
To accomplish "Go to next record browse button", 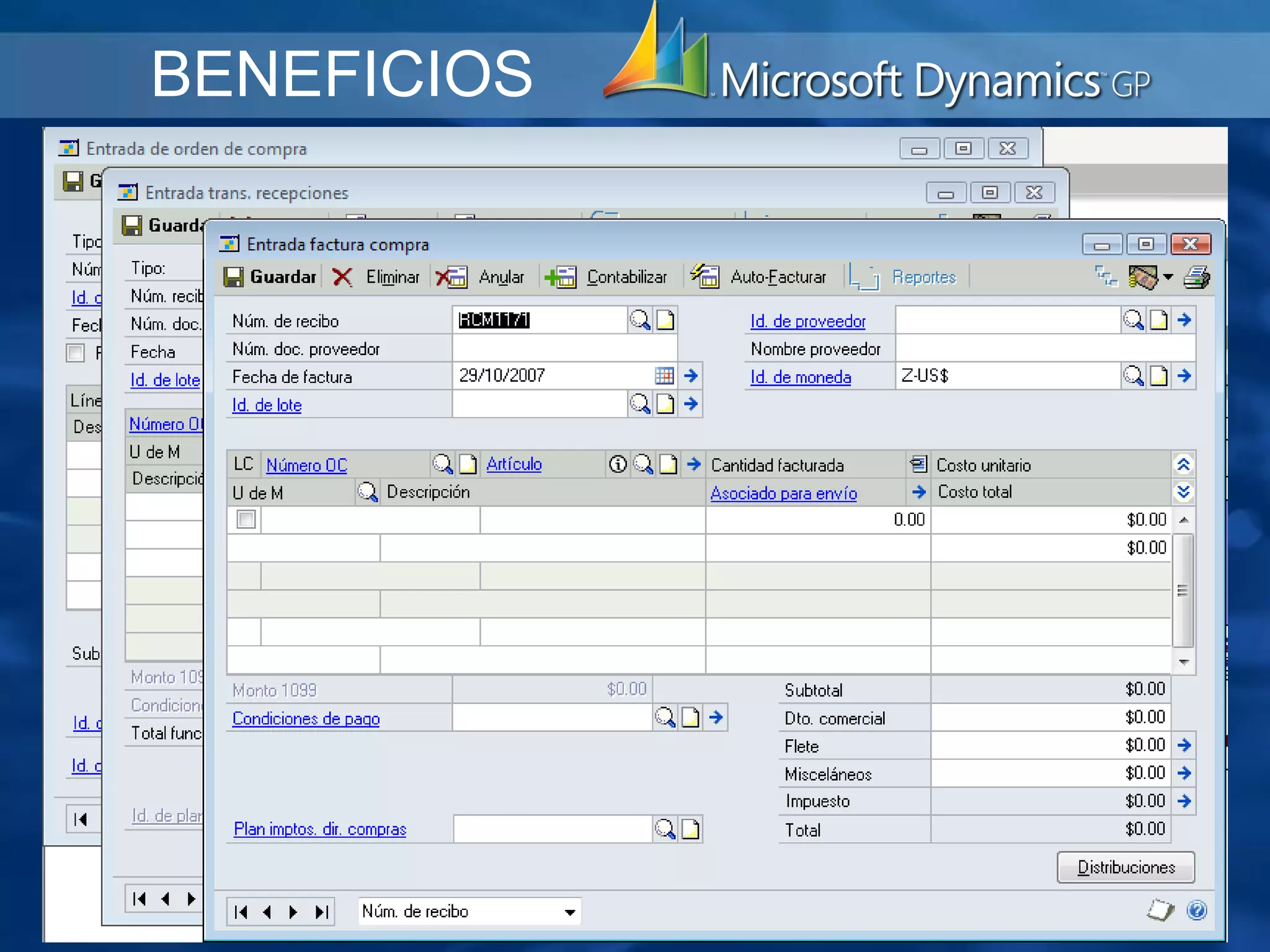I will pos(294,912).
